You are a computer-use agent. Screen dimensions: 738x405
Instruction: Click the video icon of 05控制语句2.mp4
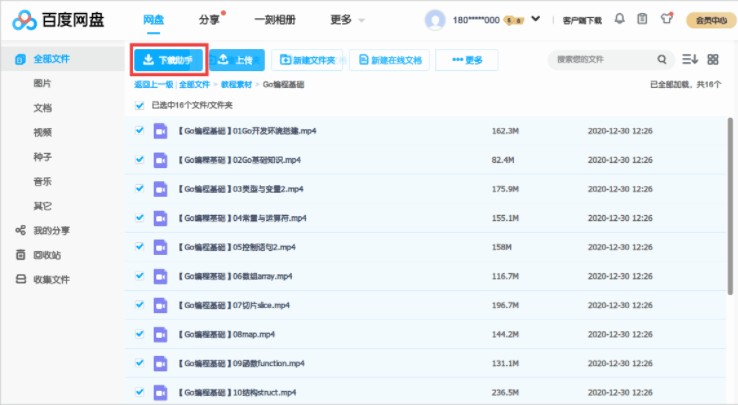pyautogui.click(x=160, y=247)
